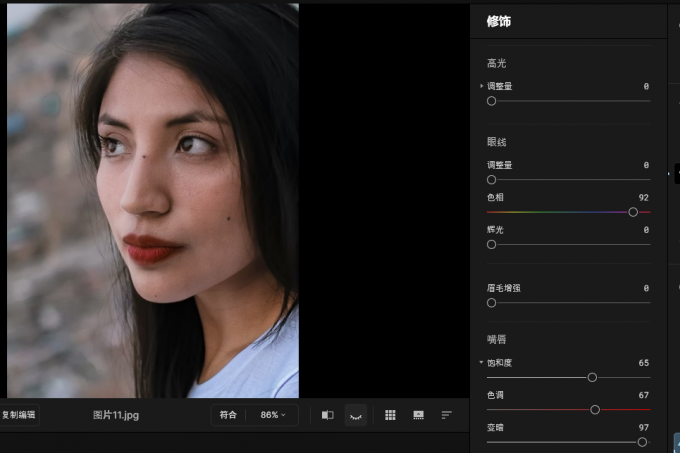
Task: Expand the 高光 调整量 disclosure triangle
Action: [481, 86]
